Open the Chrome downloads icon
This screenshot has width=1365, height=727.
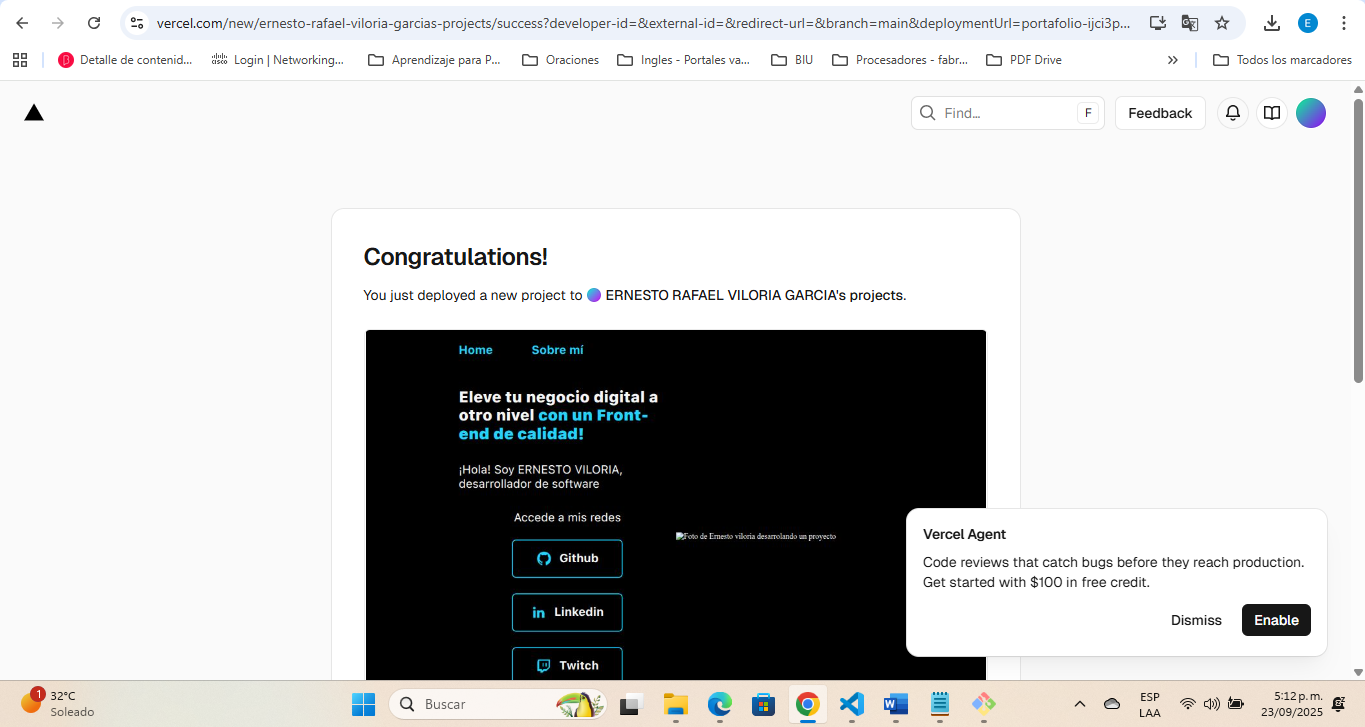tap(1272, 23)
